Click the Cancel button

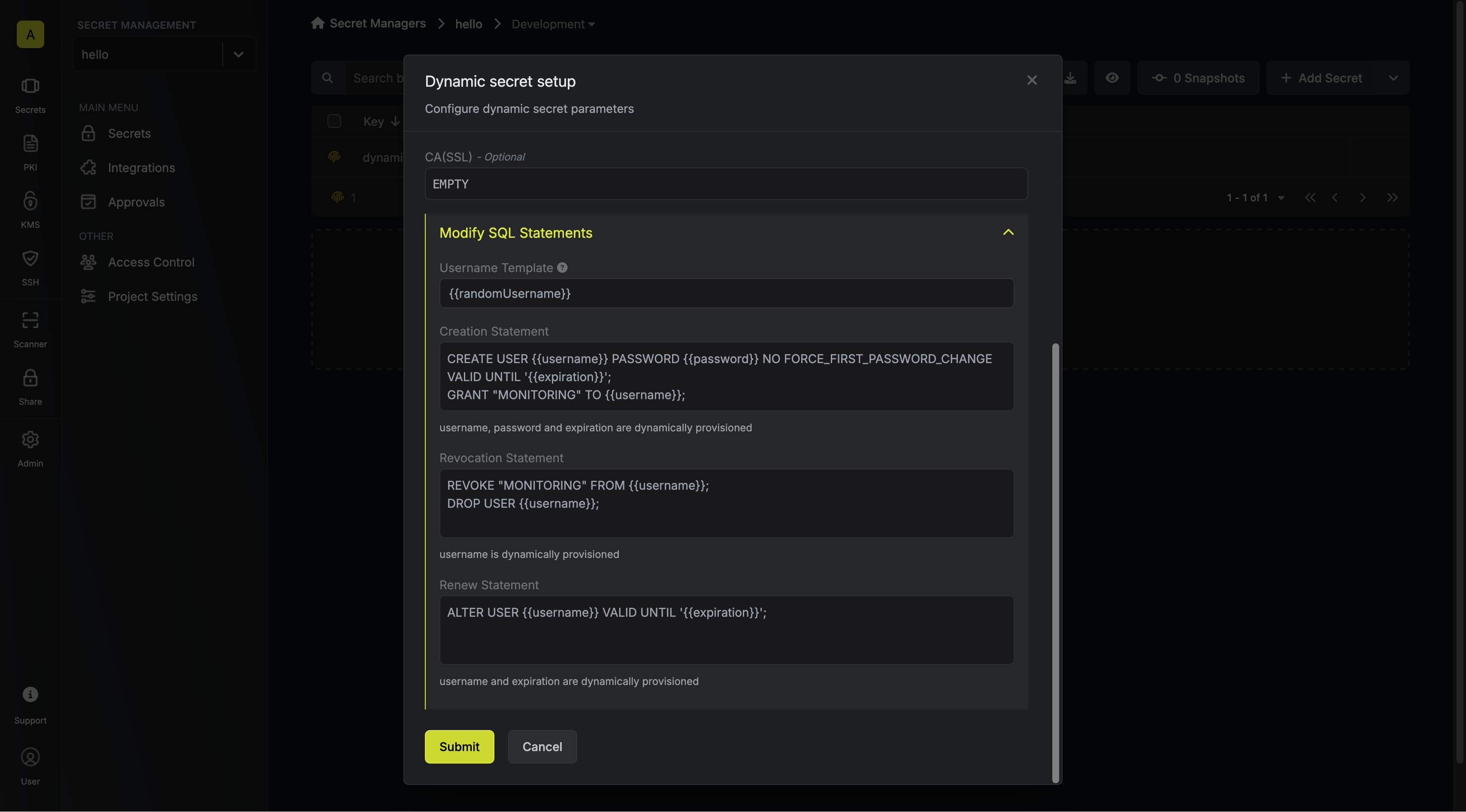coord(542,747)
